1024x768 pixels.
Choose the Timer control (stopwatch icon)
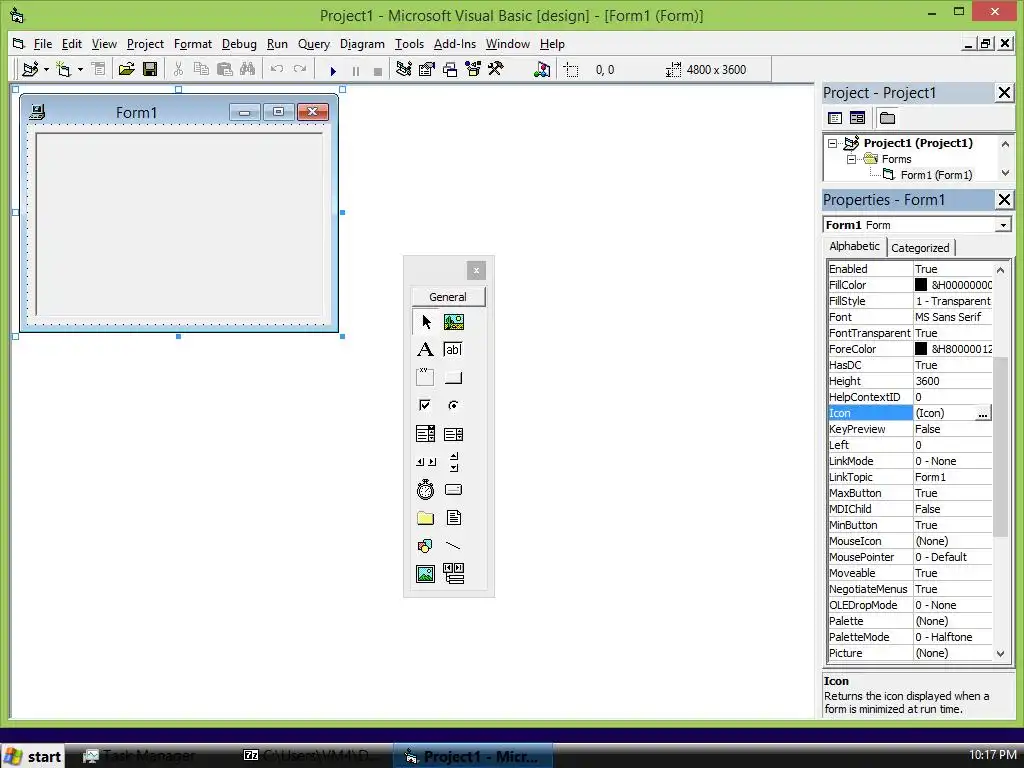click(x=426, y=490)
